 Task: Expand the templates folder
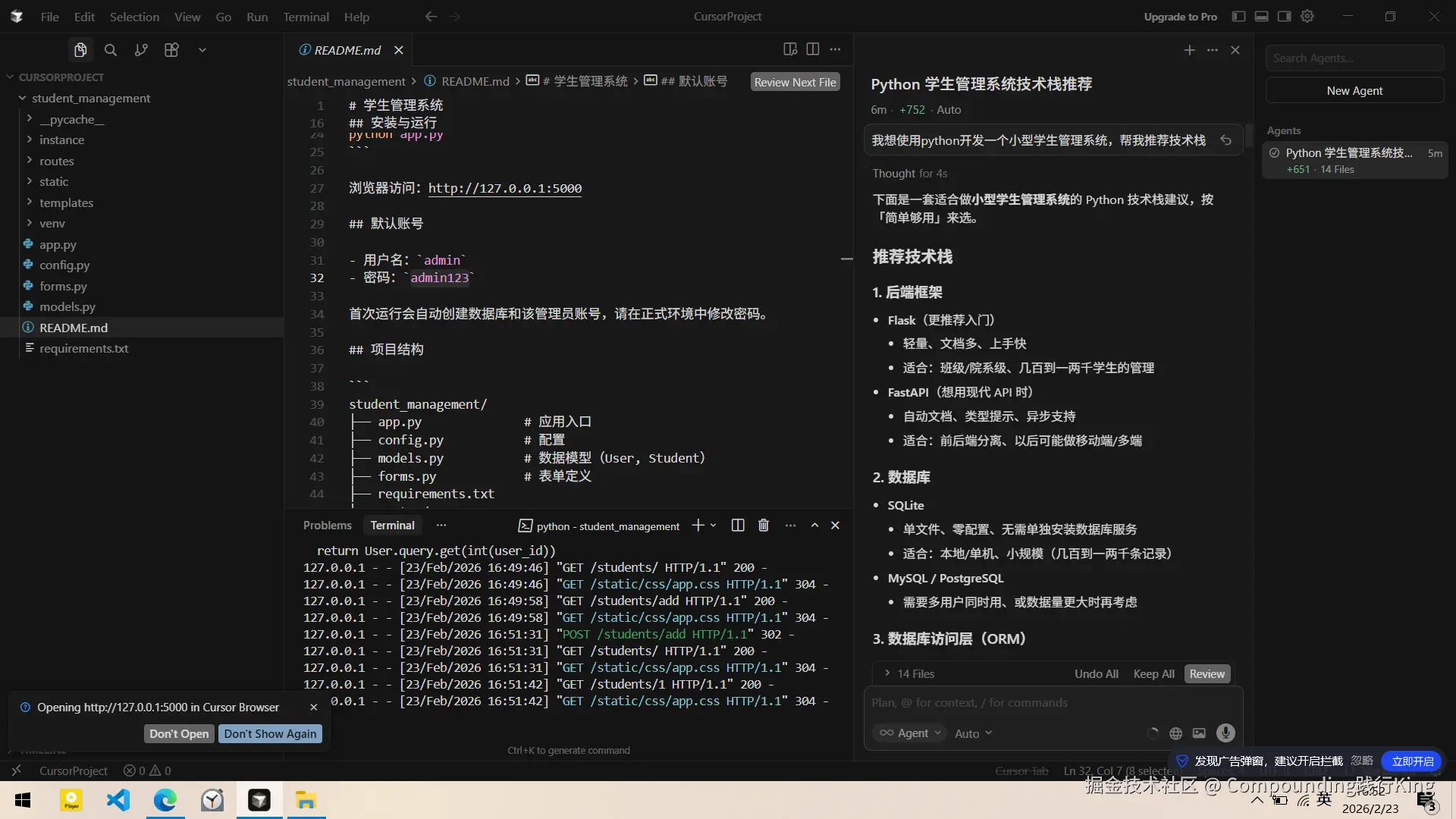point(66,202)
